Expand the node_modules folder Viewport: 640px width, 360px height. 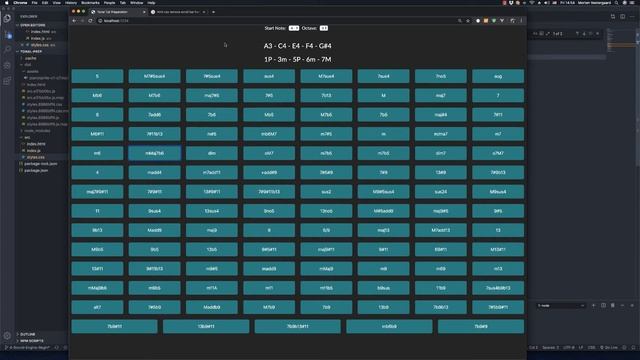[x=38, y=131]
